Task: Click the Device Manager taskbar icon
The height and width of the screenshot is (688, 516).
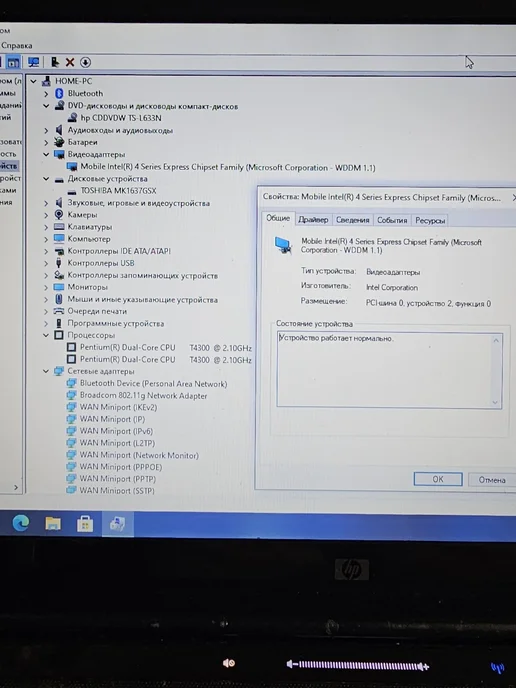Action: (x=118, y=523)
